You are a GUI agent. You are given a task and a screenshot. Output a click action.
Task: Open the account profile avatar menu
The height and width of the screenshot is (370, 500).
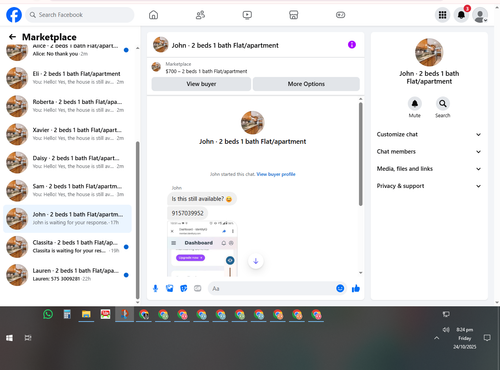tap(480, 15)
